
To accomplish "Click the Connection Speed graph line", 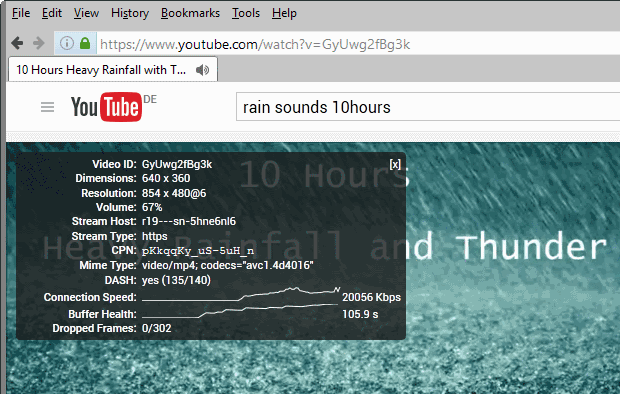I will click(241, 295).
